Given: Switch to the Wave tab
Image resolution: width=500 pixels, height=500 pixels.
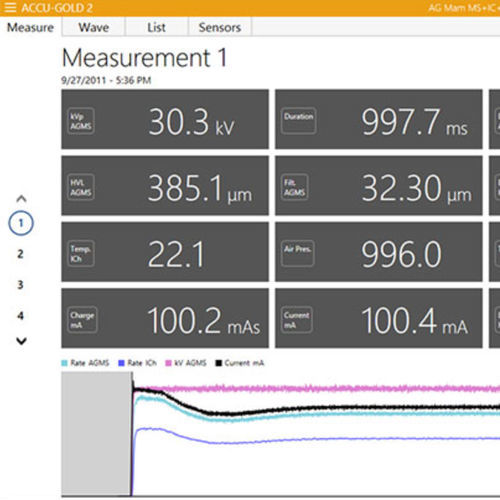Looking at the screenshot, I should point(94,27).
